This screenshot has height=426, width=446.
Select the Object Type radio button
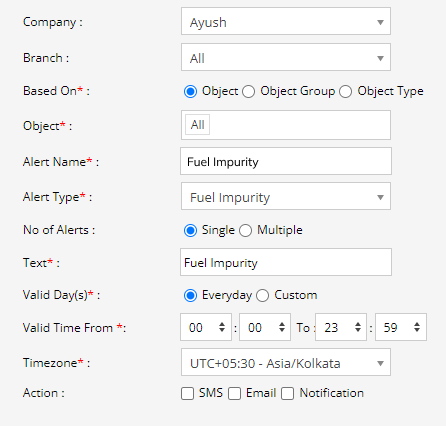point(345,91)
